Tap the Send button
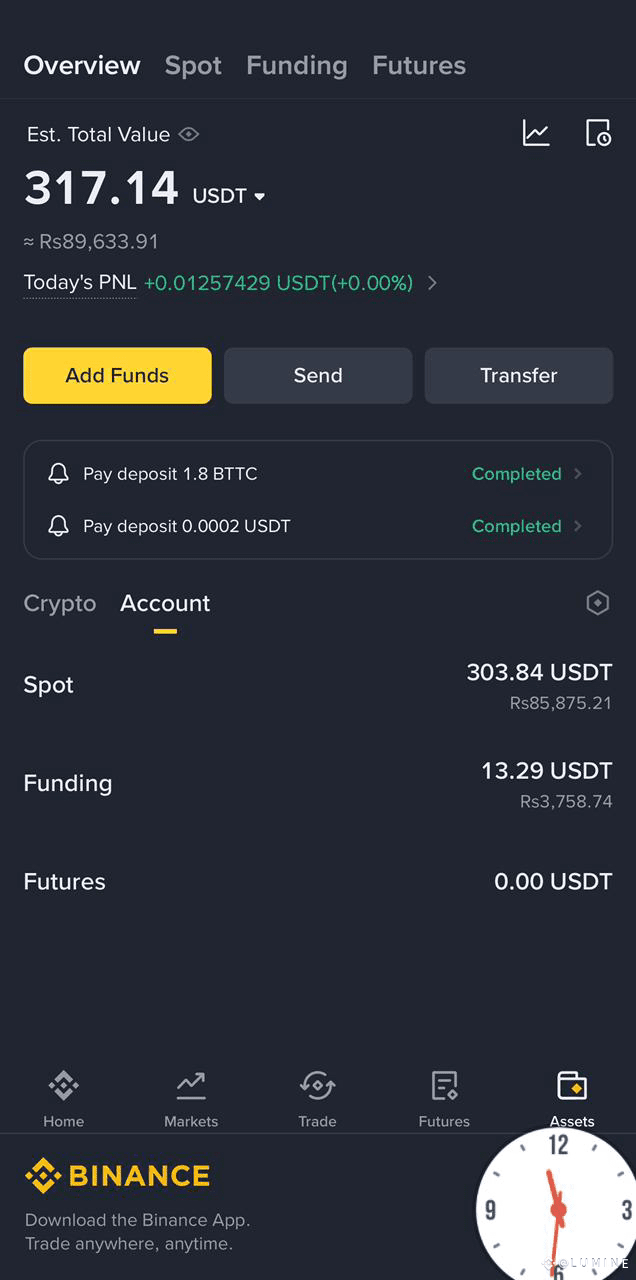This screenshot has height=1280, width=636. [318, 376]
